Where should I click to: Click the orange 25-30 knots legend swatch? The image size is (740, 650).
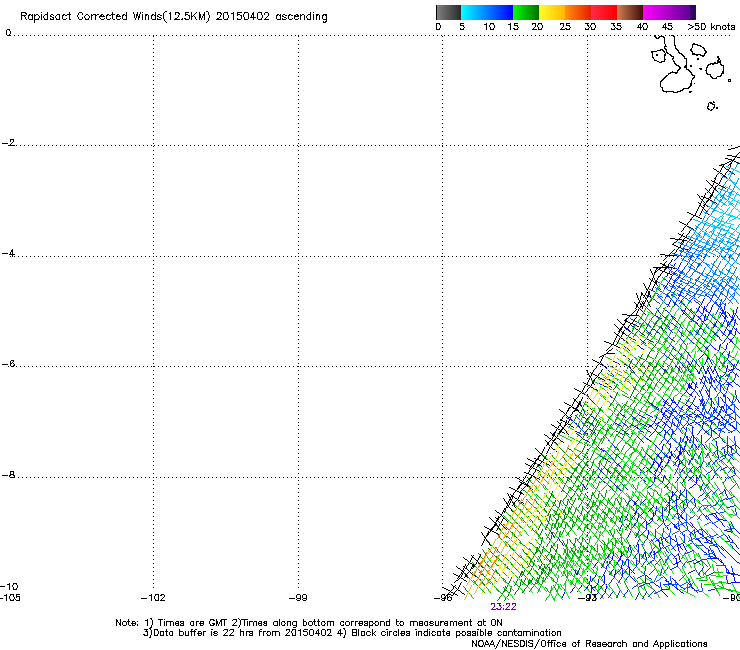point(578,12)
